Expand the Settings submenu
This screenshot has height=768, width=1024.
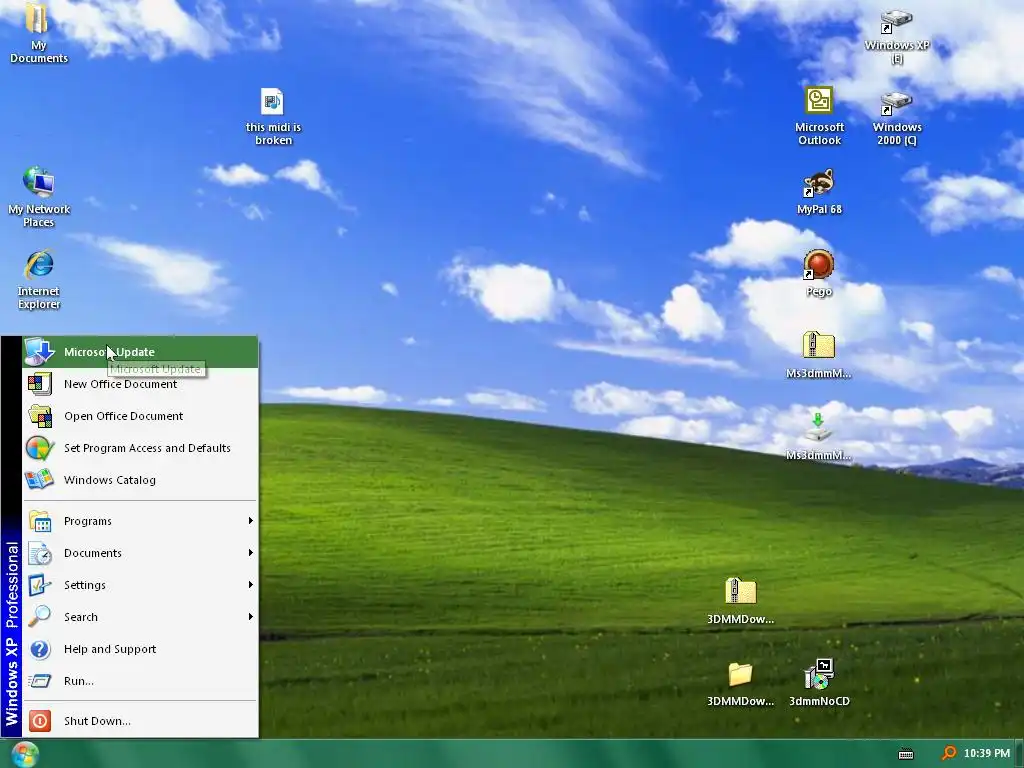(140, 585)
